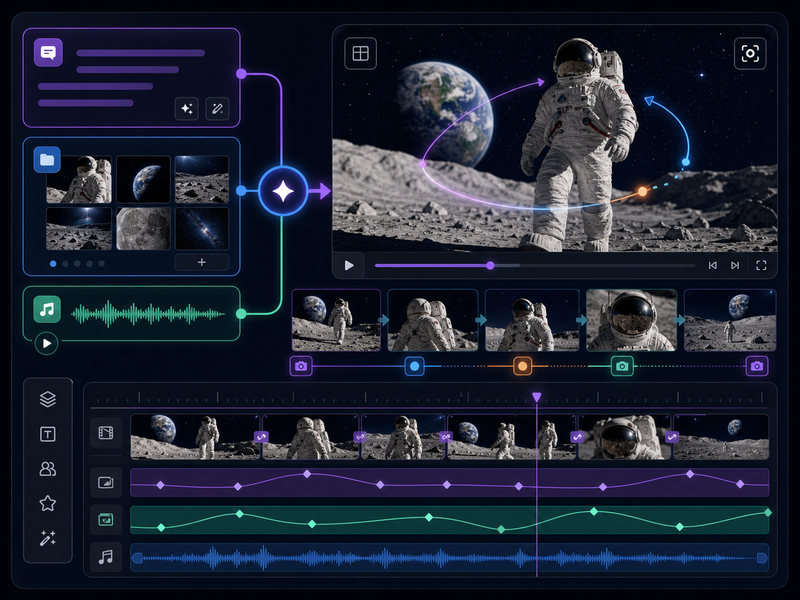Select the helmet close-up clip in video track
This screenshot has height=600, width=800.
coord(624,437)
